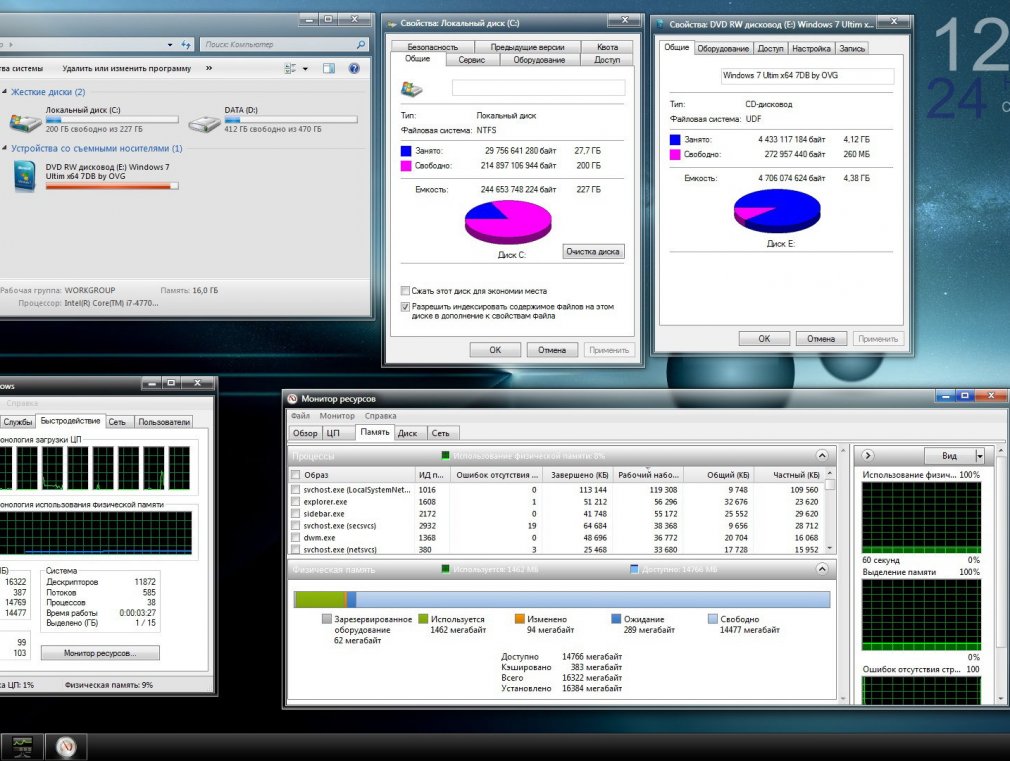Image resolution: width=1010 pixels, height=761 pixels.
Task: Open DVD RW drive (E:) icon
Action: [25, 176]
